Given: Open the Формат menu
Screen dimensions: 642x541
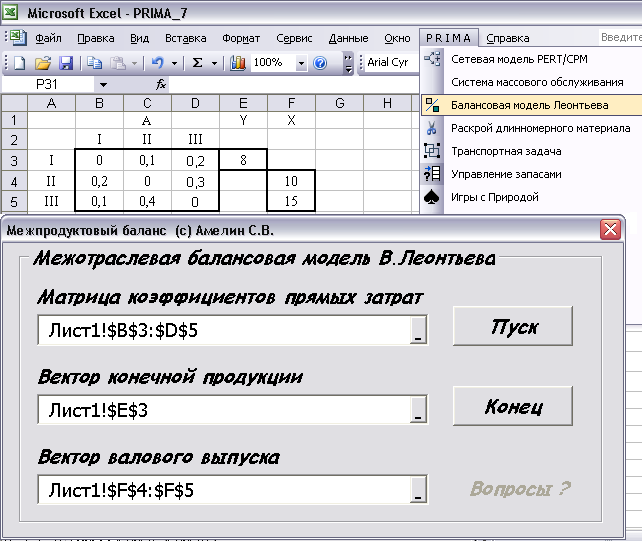Looking at the screenshot, I should [241, 38].
